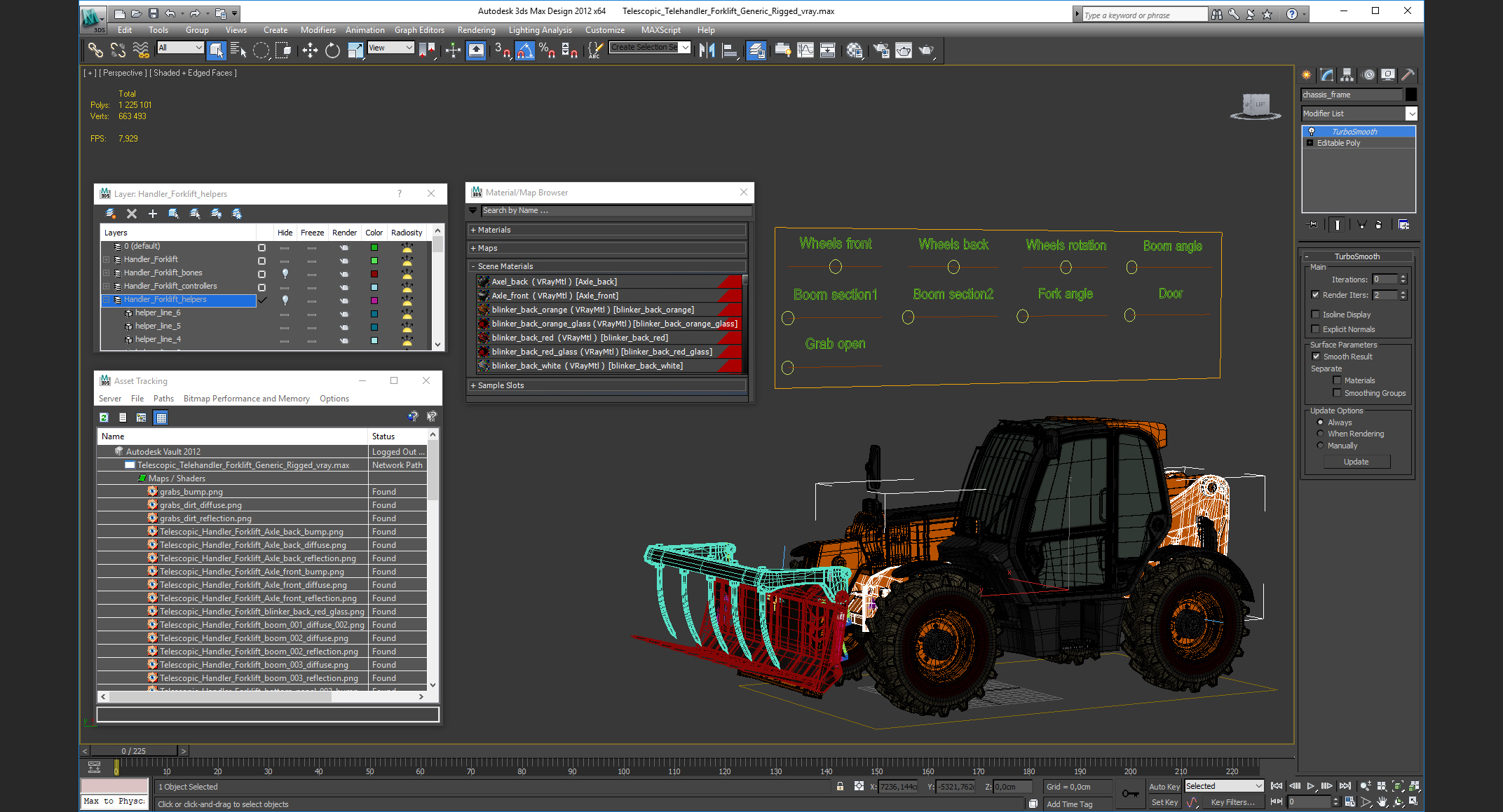The width and height of the screenshot is (1503, 812).
Task: Choose the Select and Move tool
Action: [x=310, y=50]
